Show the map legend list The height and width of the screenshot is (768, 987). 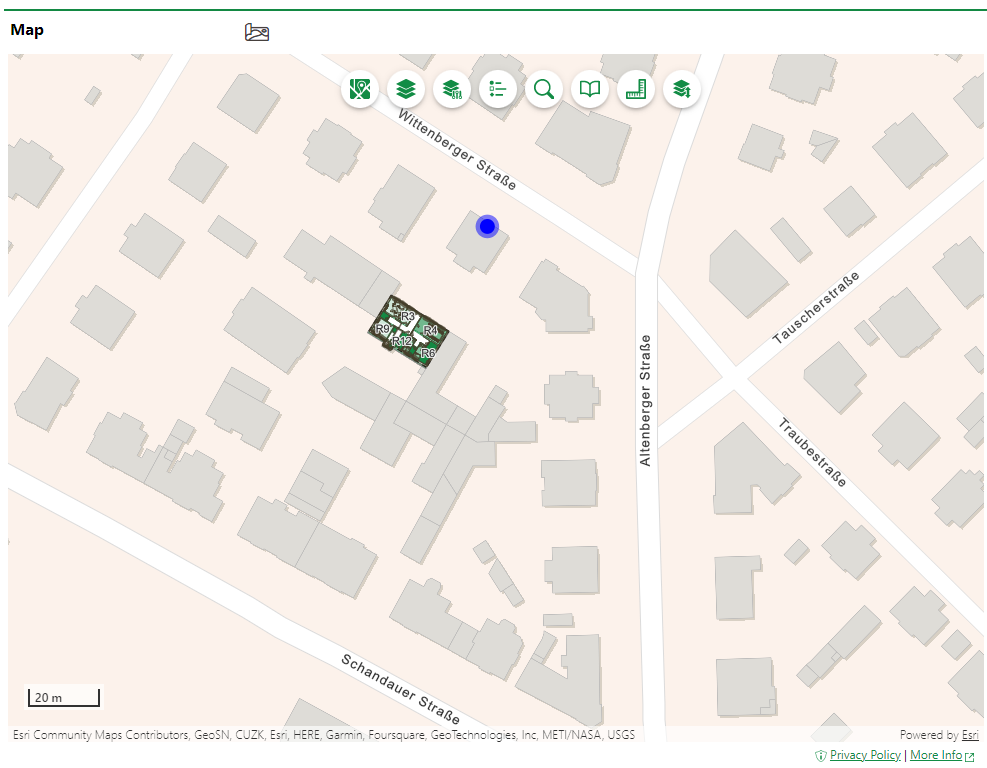click(x=497, y=89)
